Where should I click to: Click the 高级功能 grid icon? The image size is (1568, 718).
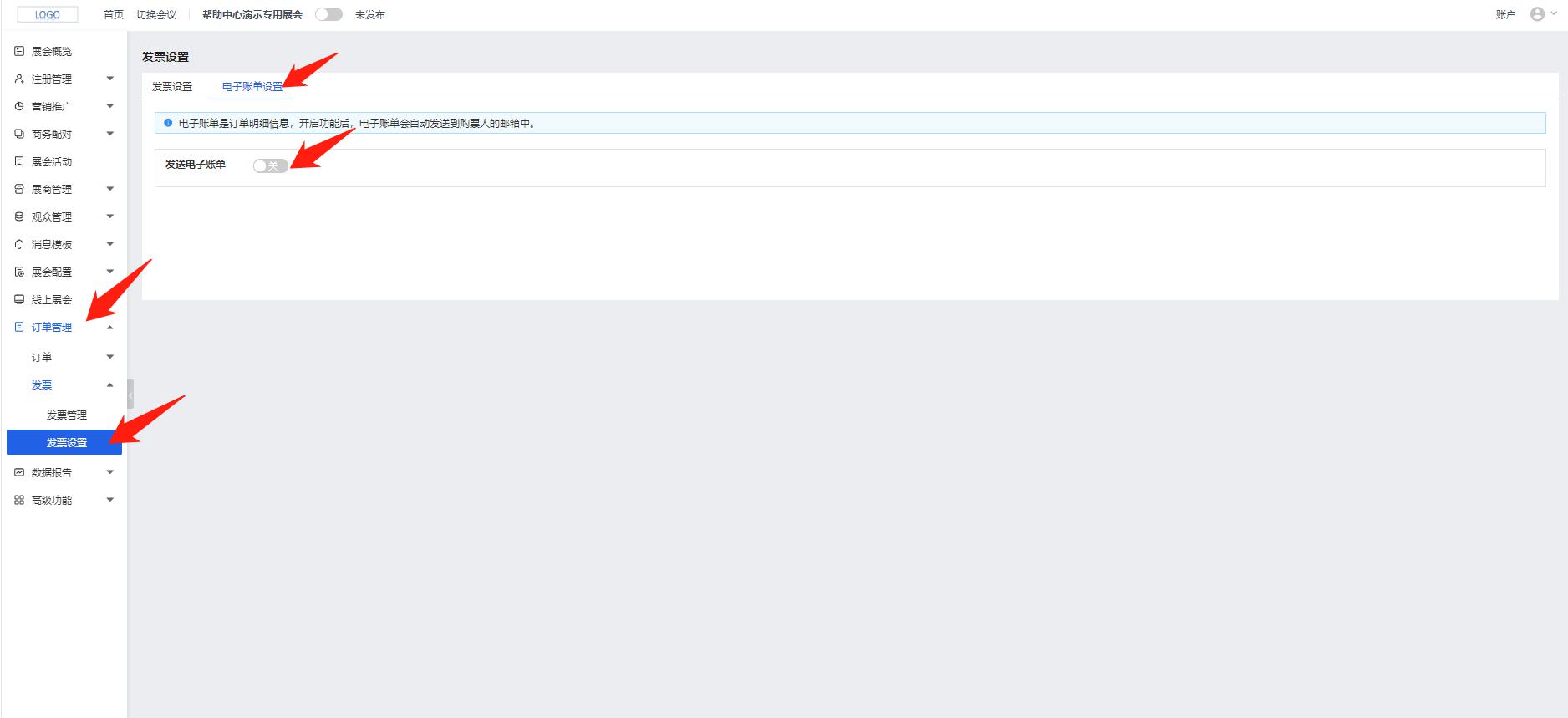[19, 501]
